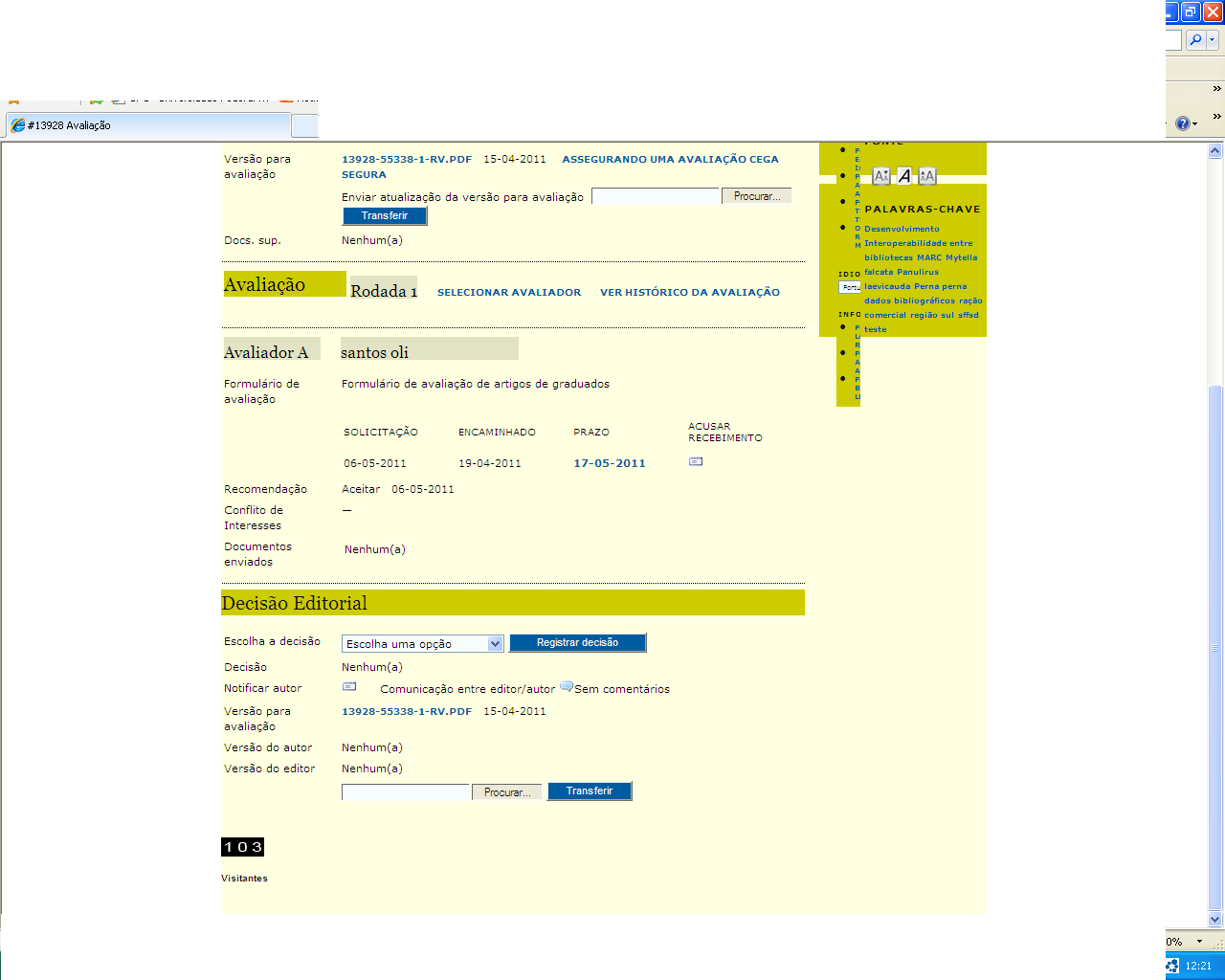The height and width of the screenshot is (980, 1225).
Task: Click the blue Help question mark icon
Action: pos(1183,123)
